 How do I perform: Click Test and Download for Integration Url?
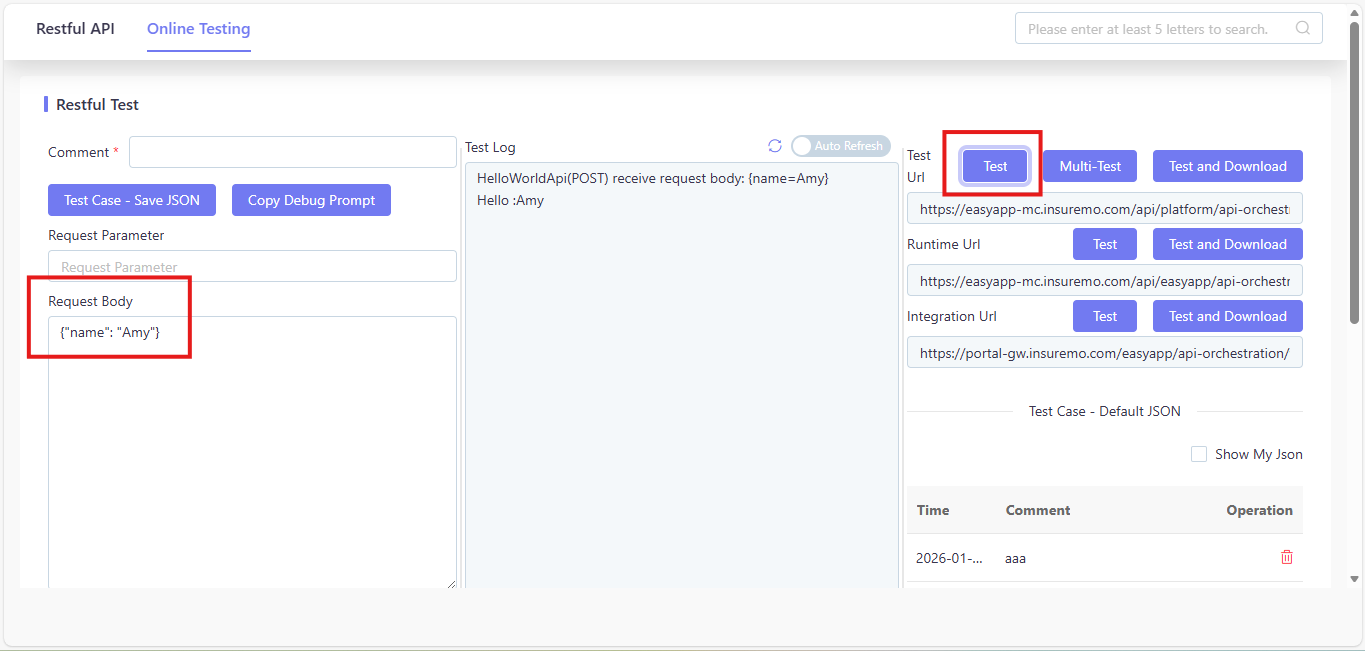tap(1228, 316)
